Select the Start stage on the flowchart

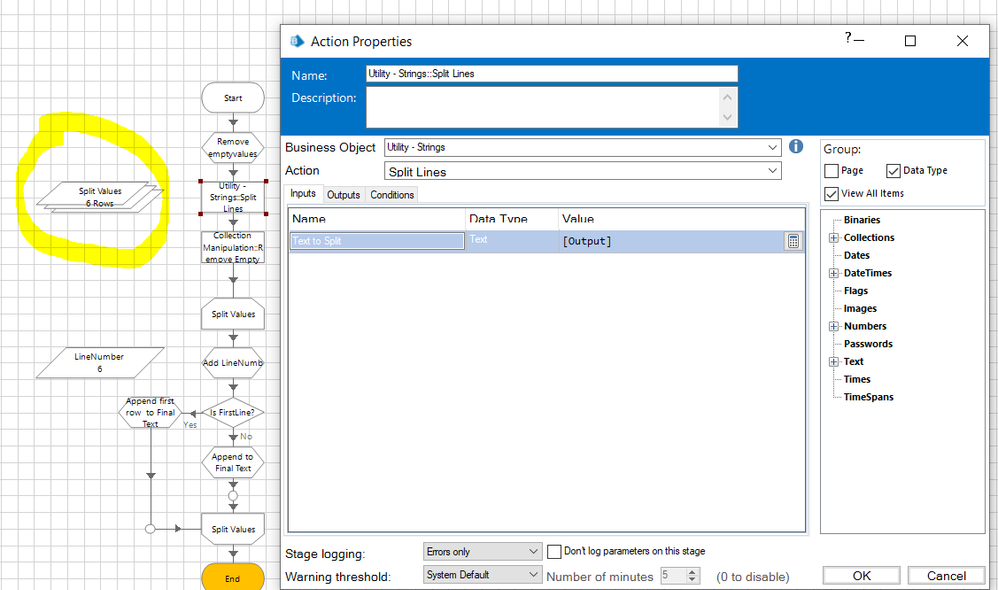click(233, 98)
